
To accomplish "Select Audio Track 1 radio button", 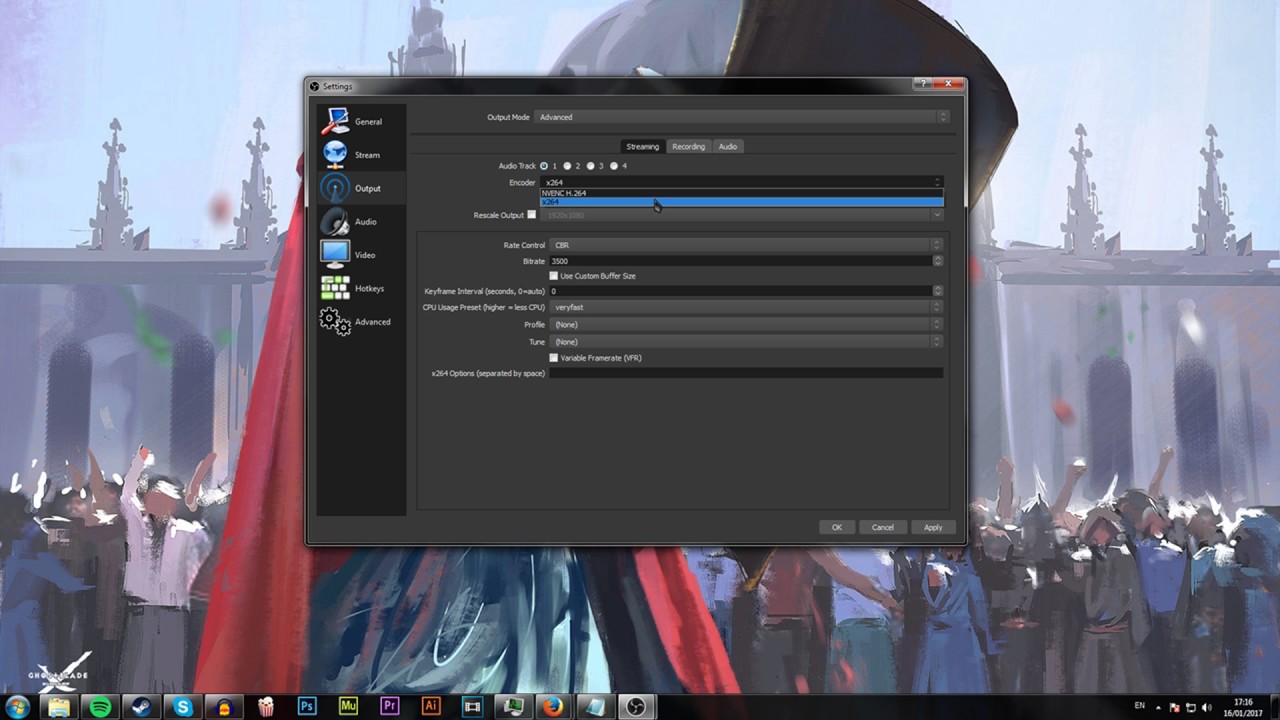I will point(544,166).
